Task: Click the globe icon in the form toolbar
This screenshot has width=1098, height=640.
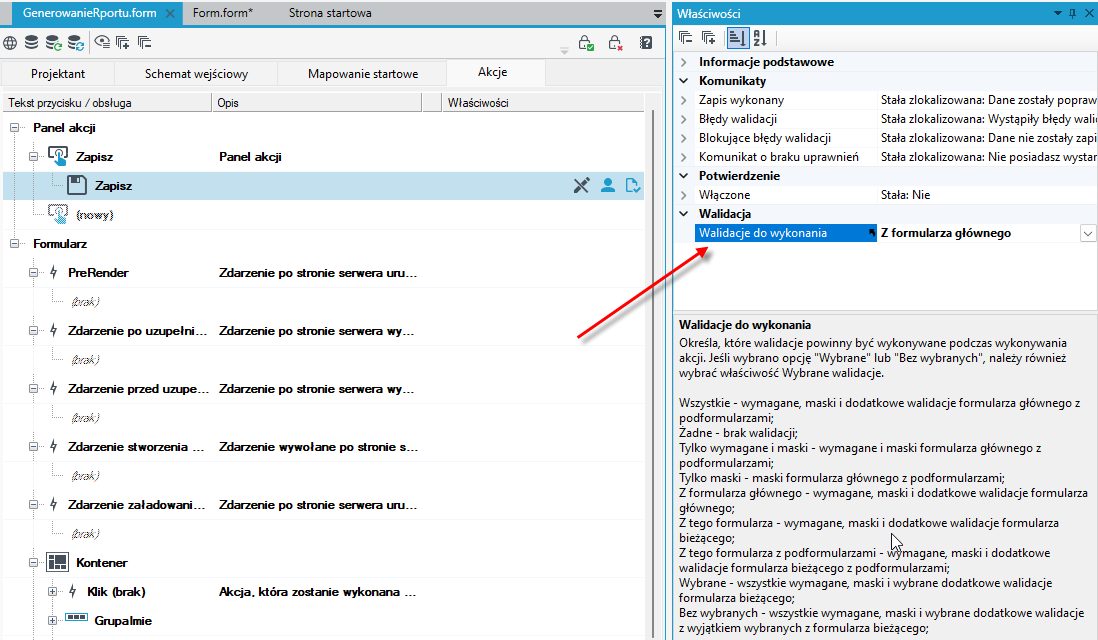Action: click(x=10, y=43)
